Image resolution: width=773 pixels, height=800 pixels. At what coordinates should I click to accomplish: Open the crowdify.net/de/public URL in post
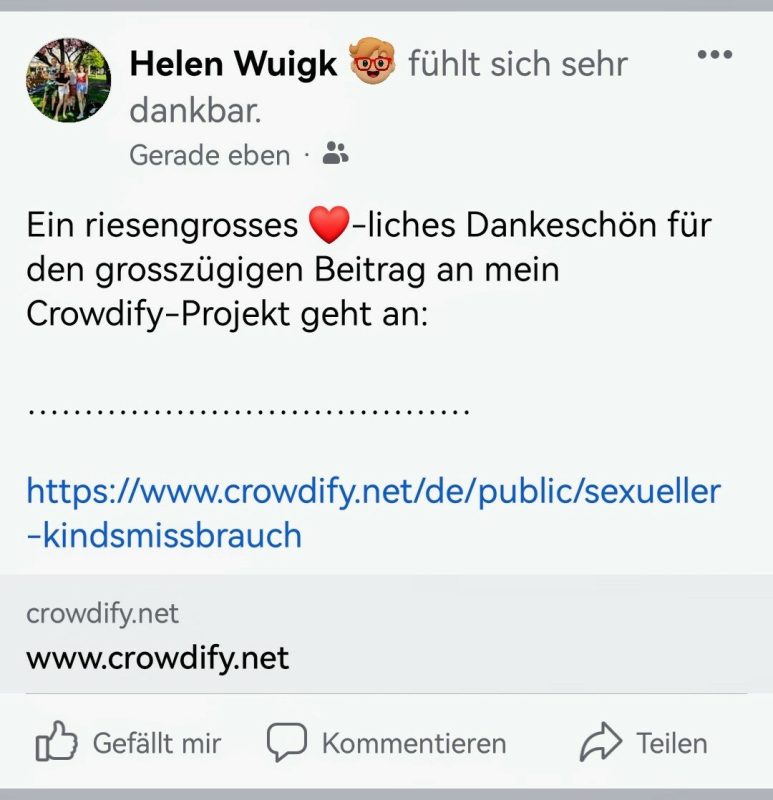(373, 492)
